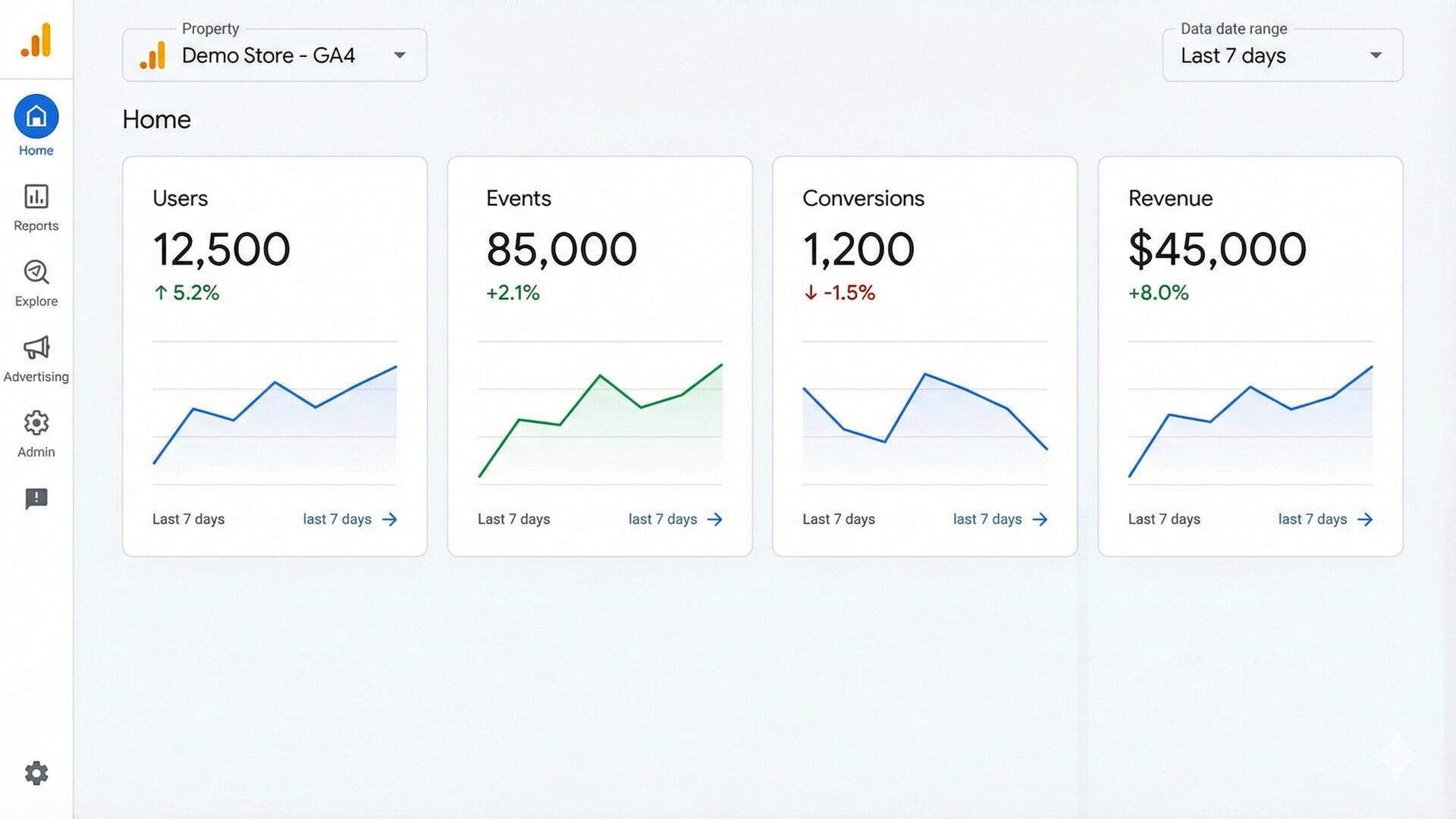Open the Explore section icon
Viewport: 1456px width, 819px height.
click(x=36, y=272)
